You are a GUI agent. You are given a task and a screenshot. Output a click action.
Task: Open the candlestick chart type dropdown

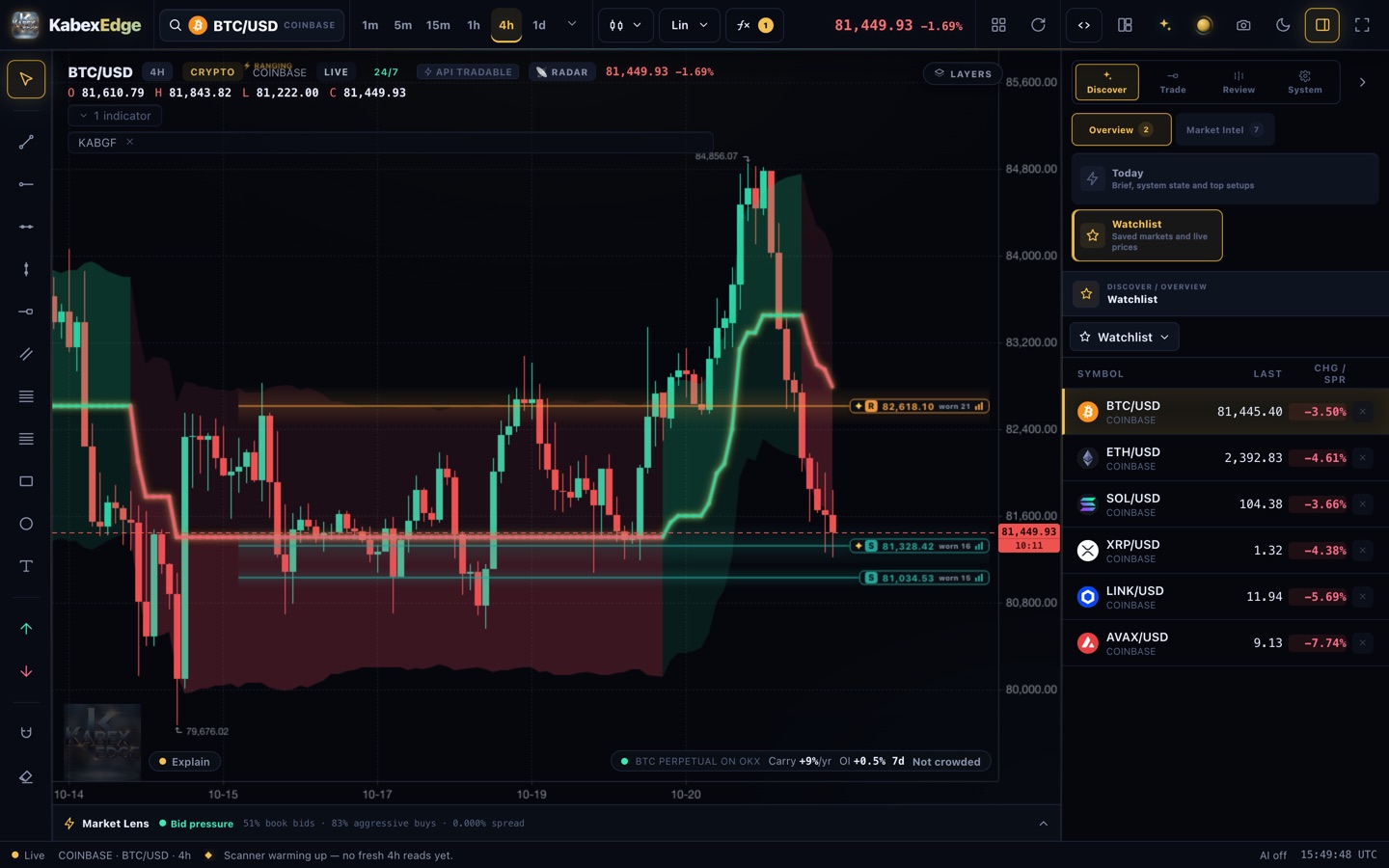pyautogui.click(x=625, y=25)
